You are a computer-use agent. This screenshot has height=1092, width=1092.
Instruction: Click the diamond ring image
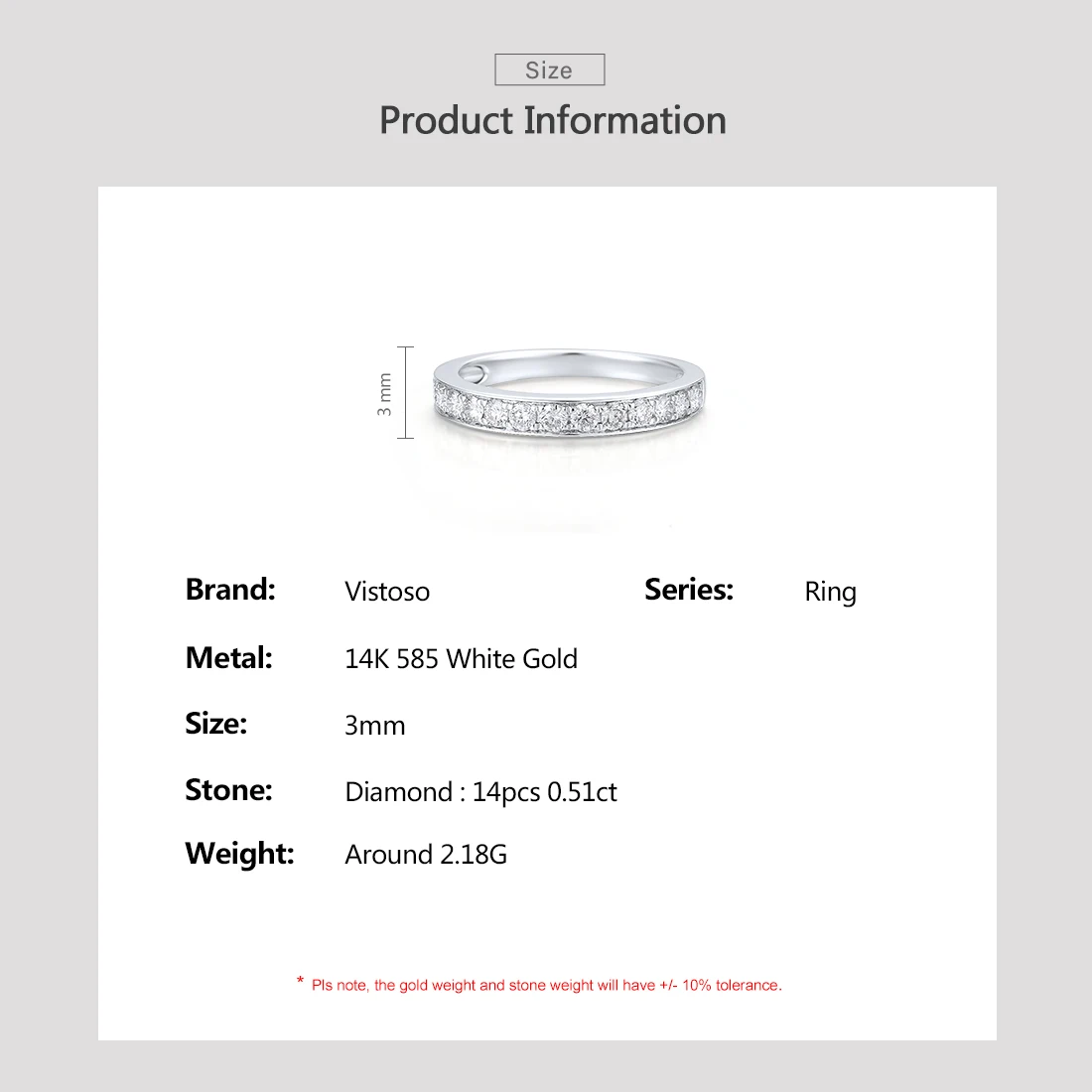[x=569, y=393]
